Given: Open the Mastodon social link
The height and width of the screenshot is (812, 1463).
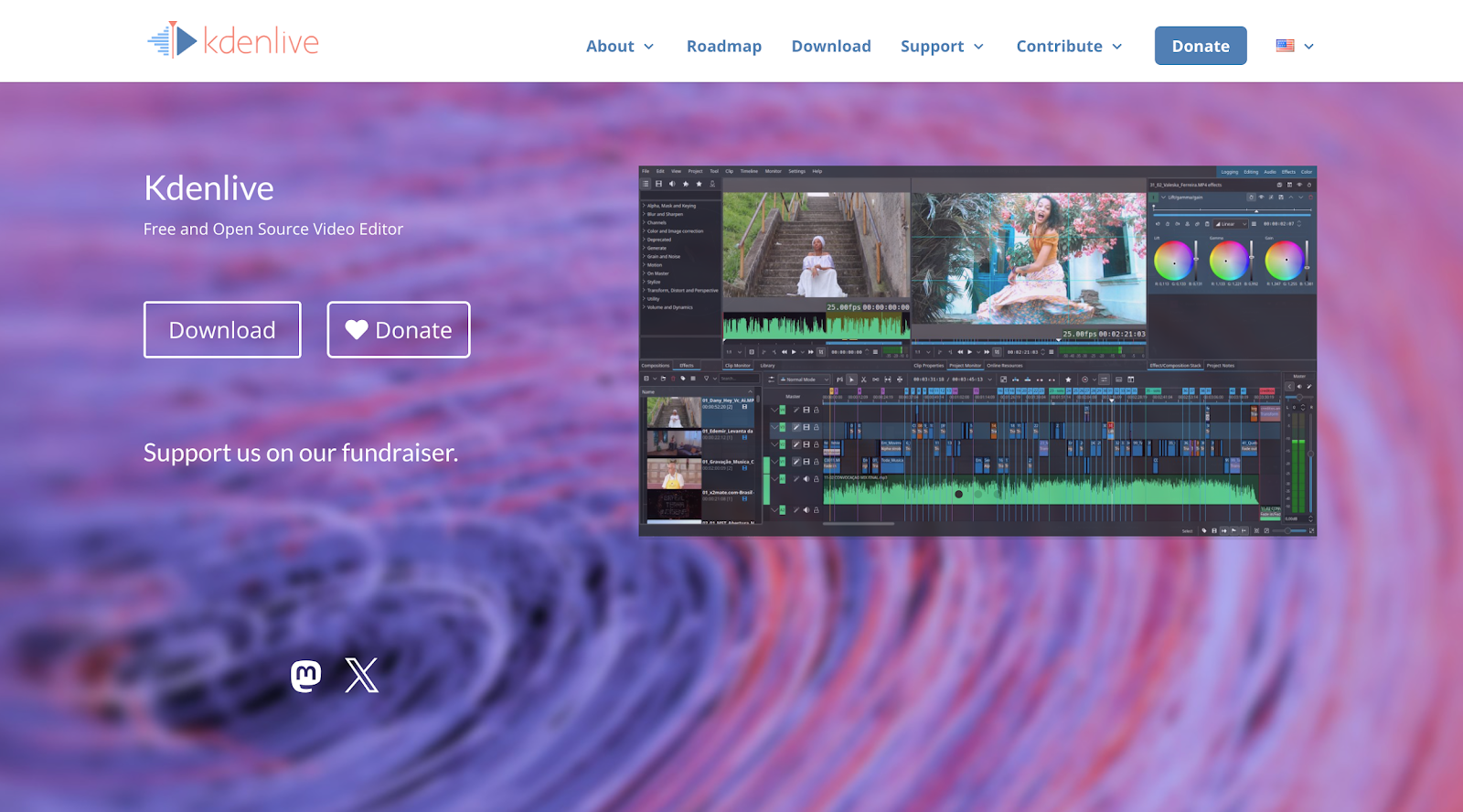Looking at the screenshot, I should 305,676.
